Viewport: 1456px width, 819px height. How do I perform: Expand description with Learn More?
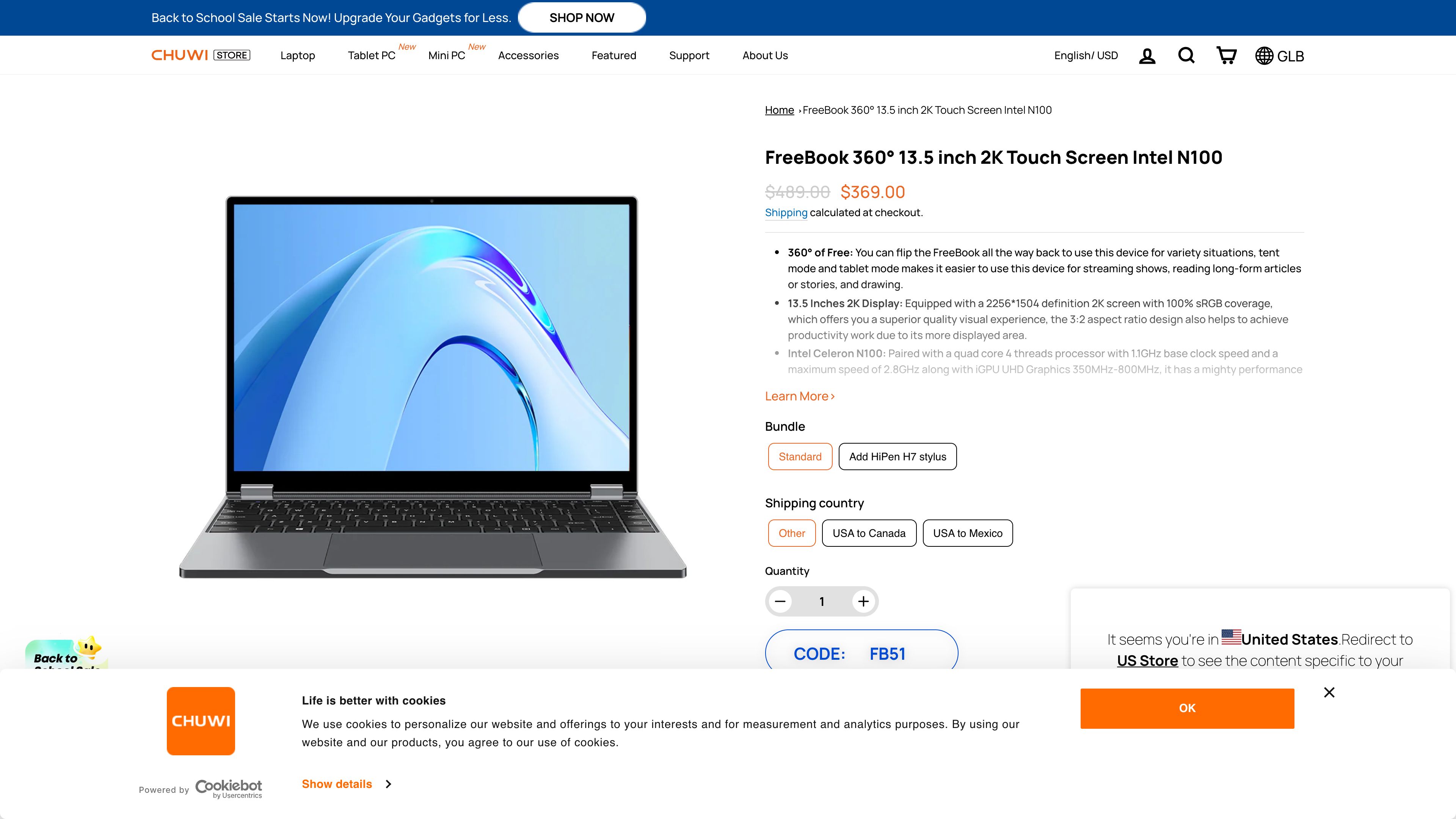pyautogui.click(x=799, y=396)
